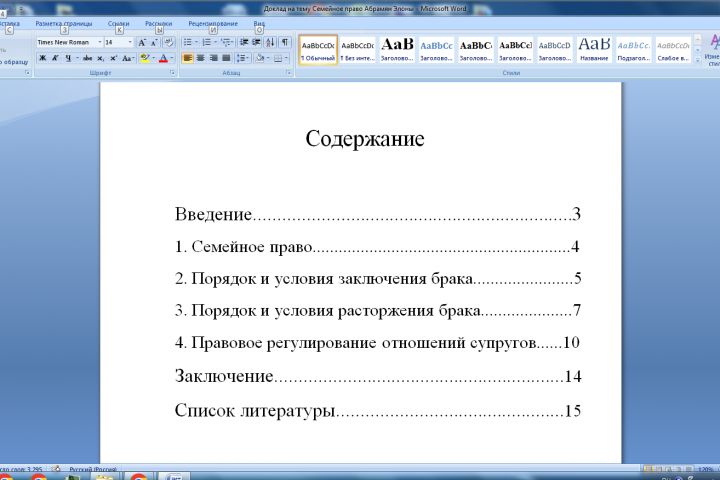
Task: Align text right
Action: [213, 58]
